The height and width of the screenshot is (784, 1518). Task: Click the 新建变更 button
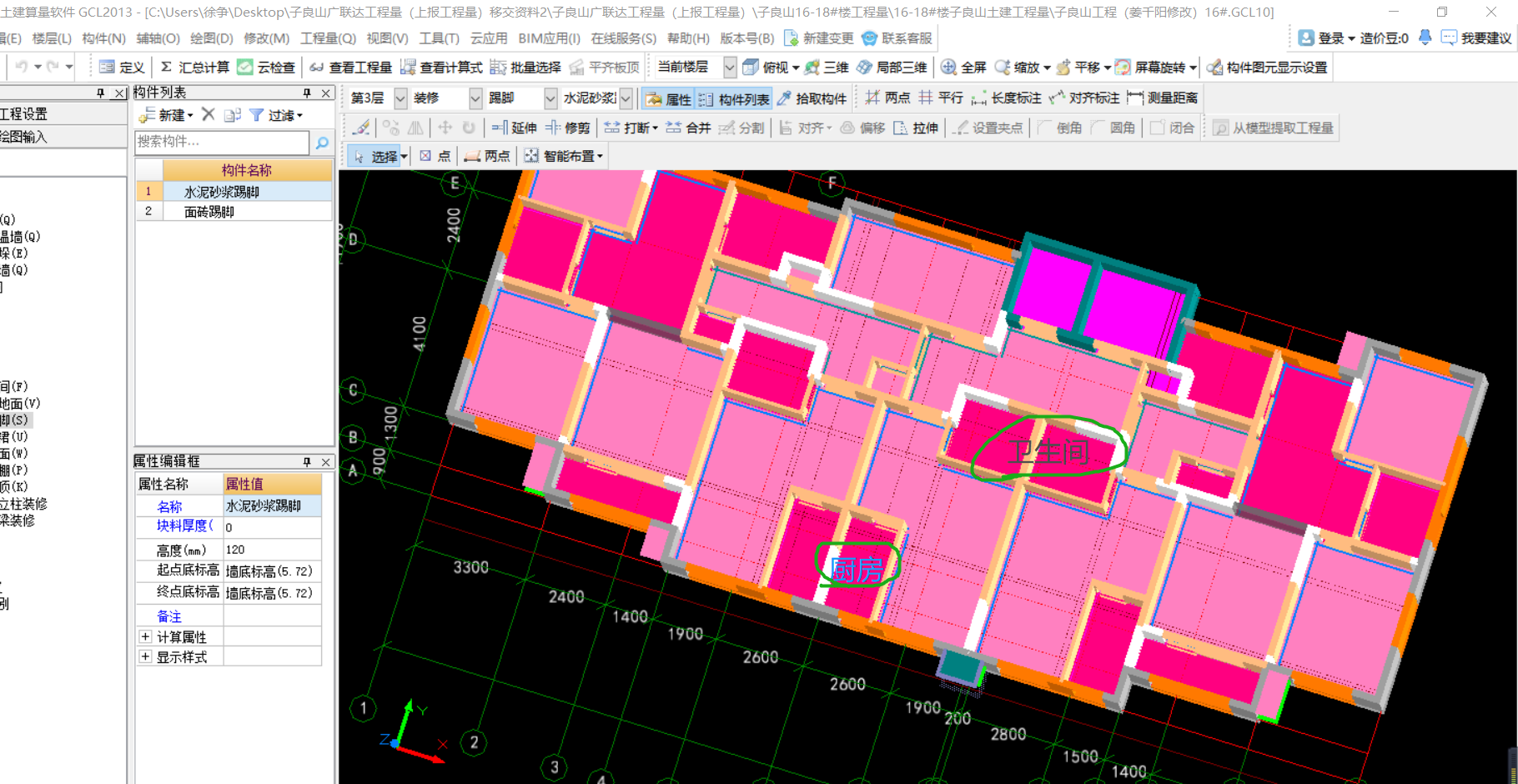click(819, 38)
